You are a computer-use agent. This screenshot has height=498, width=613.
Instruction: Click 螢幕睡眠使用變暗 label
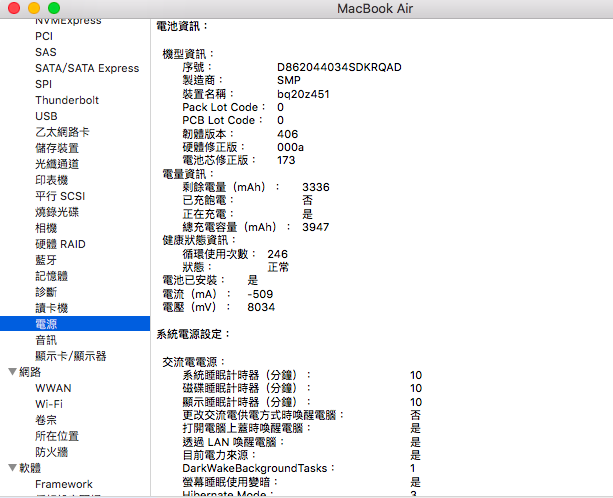[x=230, y=482]
